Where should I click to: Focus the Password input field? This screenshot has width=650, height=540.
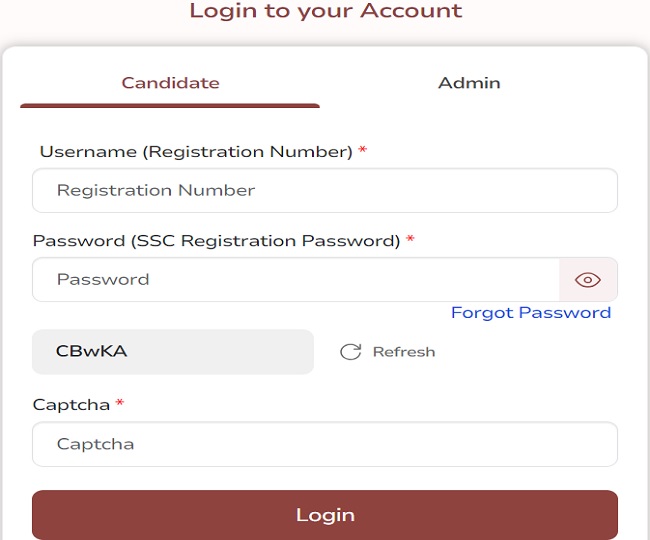click(295, 280)
